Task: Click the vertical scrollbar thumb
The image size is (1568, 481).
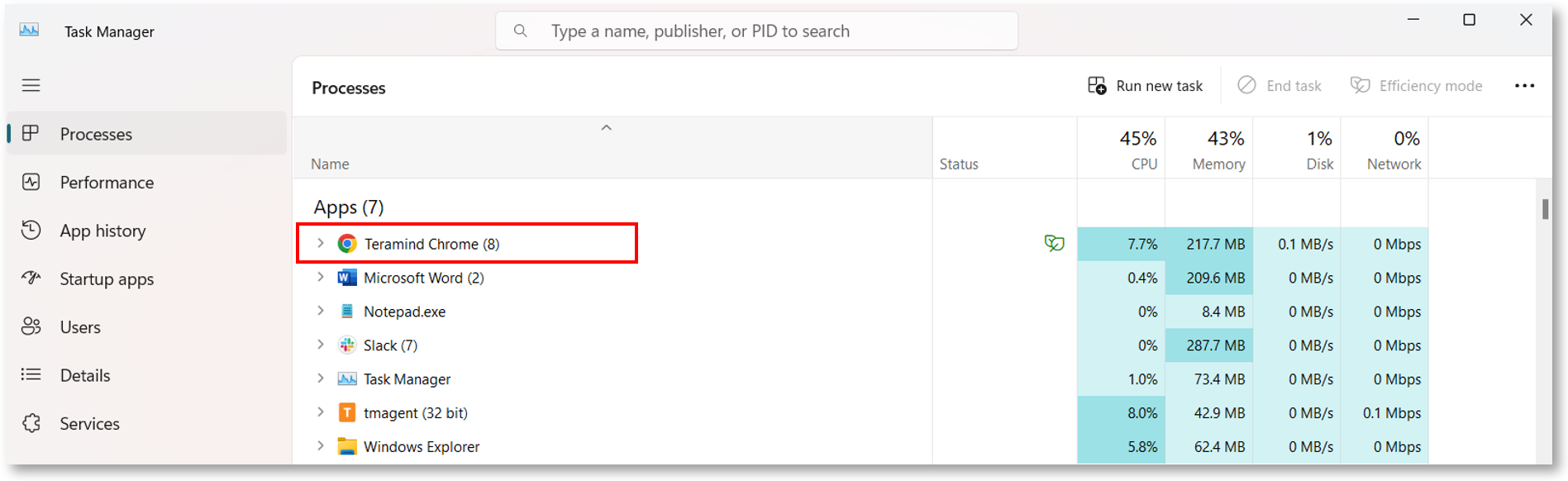Action: coord(1545,208)
